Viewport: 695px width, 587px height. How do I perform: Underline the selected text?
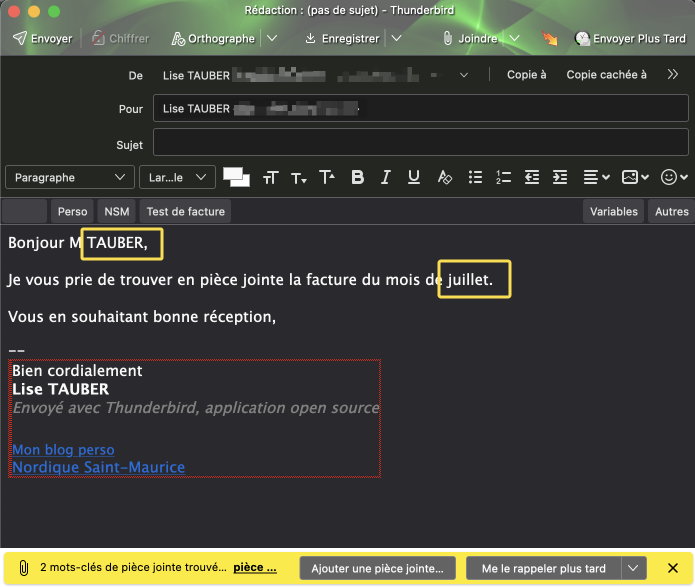[x=414, y=177]
